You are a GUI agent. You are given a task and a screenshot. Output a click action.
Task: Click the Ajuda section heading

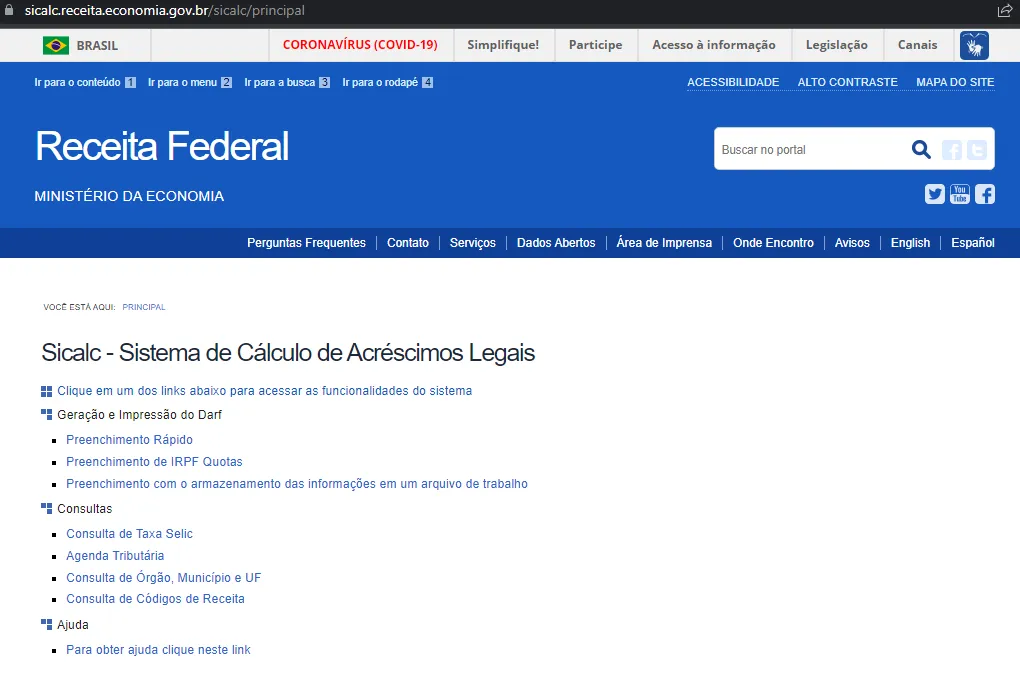(x=73, y=625)
